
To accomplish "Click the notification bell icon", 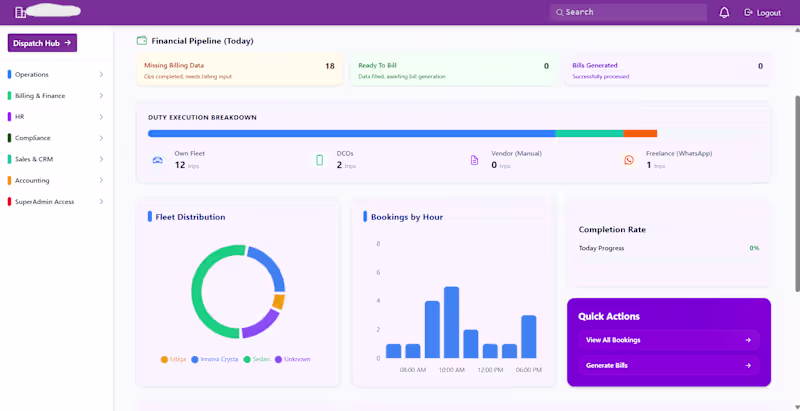I will pyautogui.click(x=724, y=13).
